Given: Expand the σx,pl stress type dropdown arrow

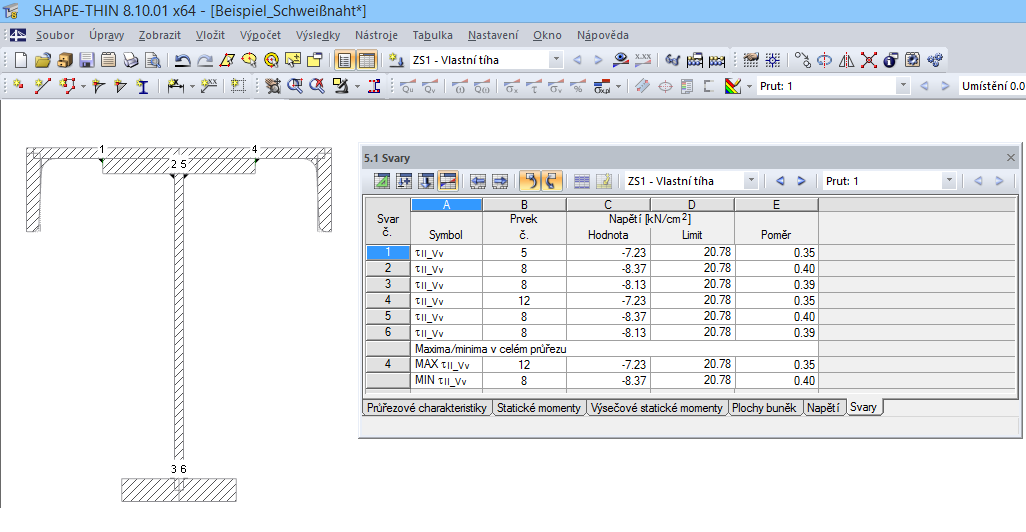Looking at the screenshot, I should click(618, 86).
